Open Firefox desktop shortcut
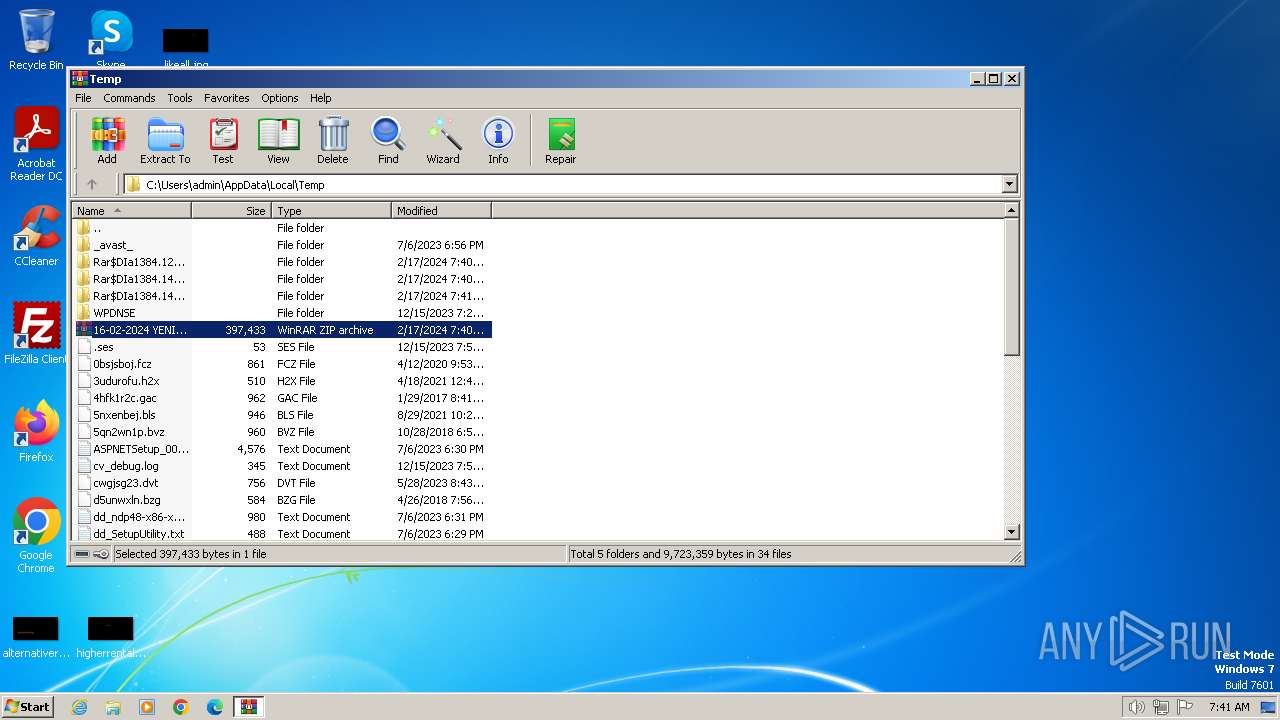The width and height of the screenshot is (1280, 720). [36, 432]
